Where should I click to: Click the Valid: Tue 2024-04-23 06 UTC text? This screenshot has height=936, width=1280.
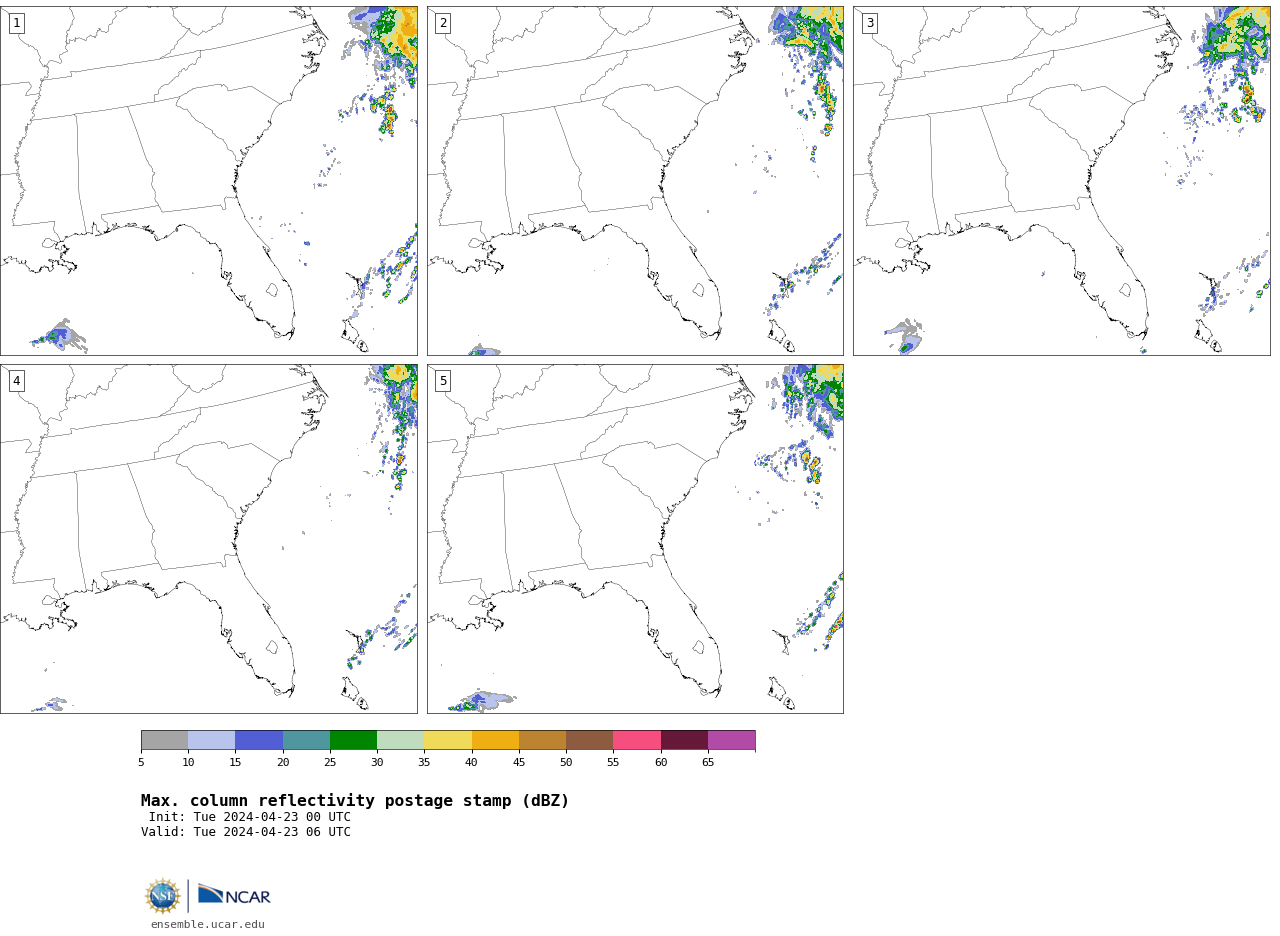pyautogui.click(x=246, y=832)
